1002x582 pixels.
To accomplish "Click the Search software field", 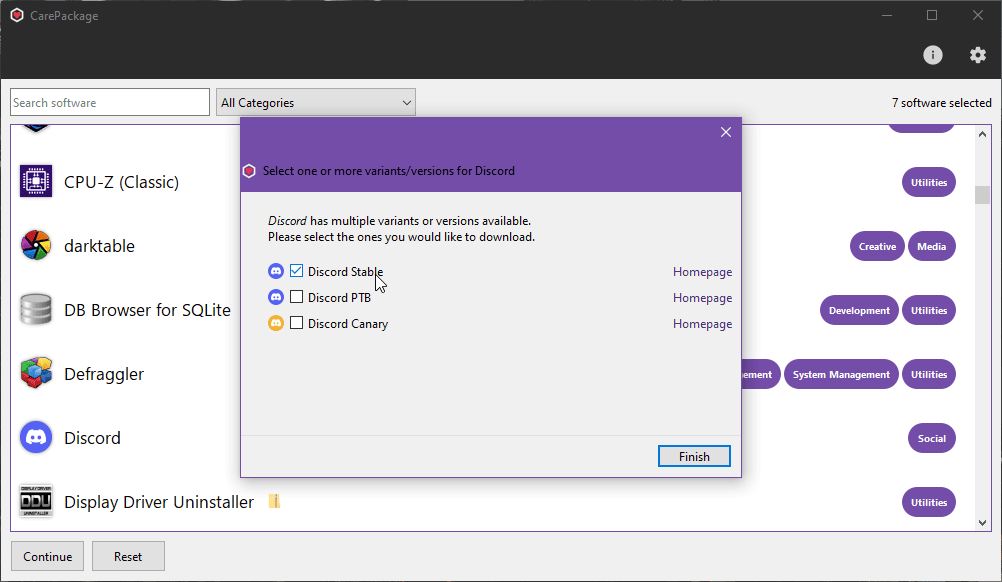I will tap(110, 102).
